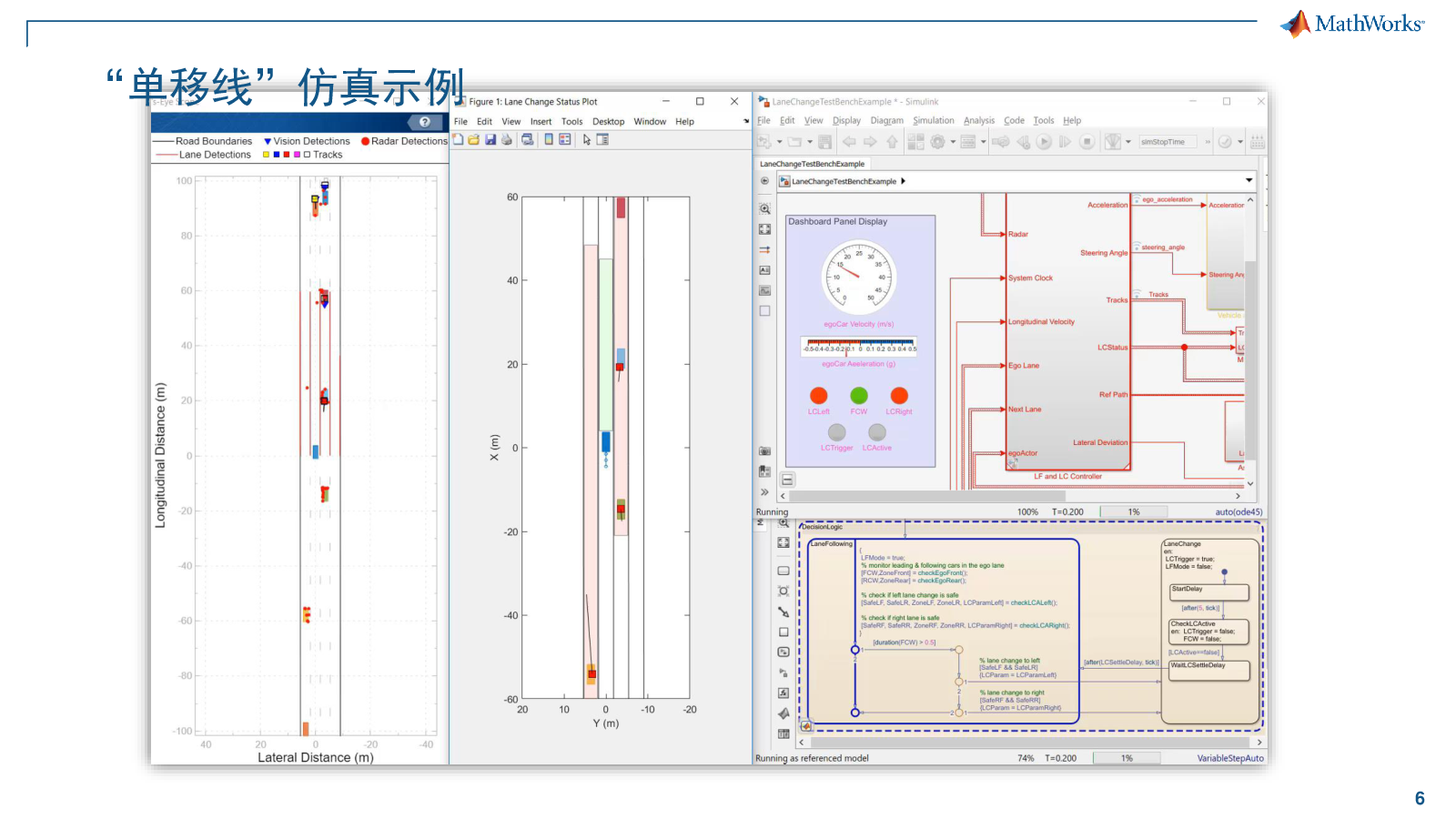Click help question mark in Bird's-Eye Scope
The height and width of the screenshot is (819, 1456).
pos(424,122)
